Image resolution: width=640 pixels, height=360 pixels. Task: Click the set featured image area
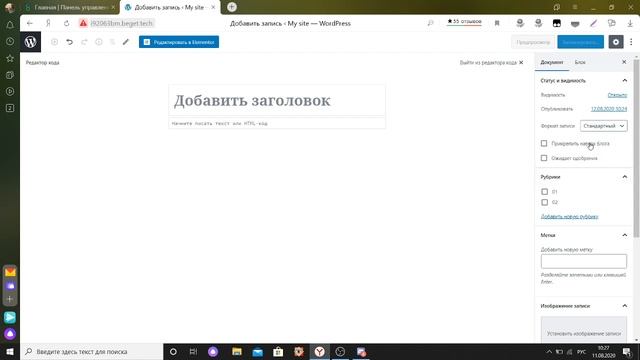point(584,330)
